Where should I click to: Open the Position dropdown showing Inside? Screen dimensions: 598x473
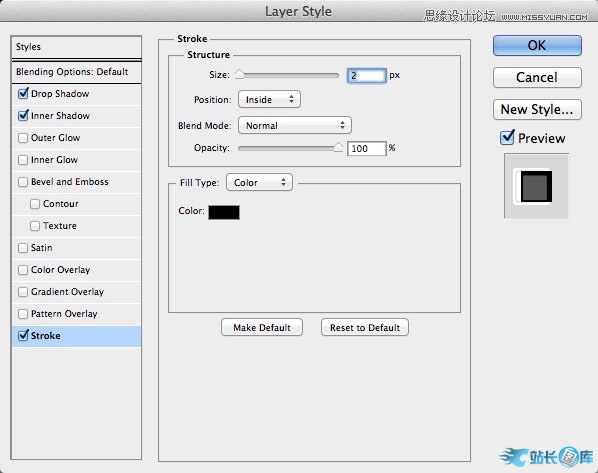269,100
